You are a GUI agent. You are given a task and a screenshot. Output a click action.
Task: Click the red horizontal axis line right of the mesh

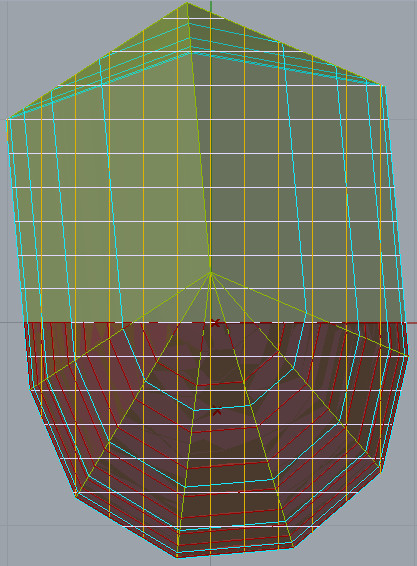412,323
